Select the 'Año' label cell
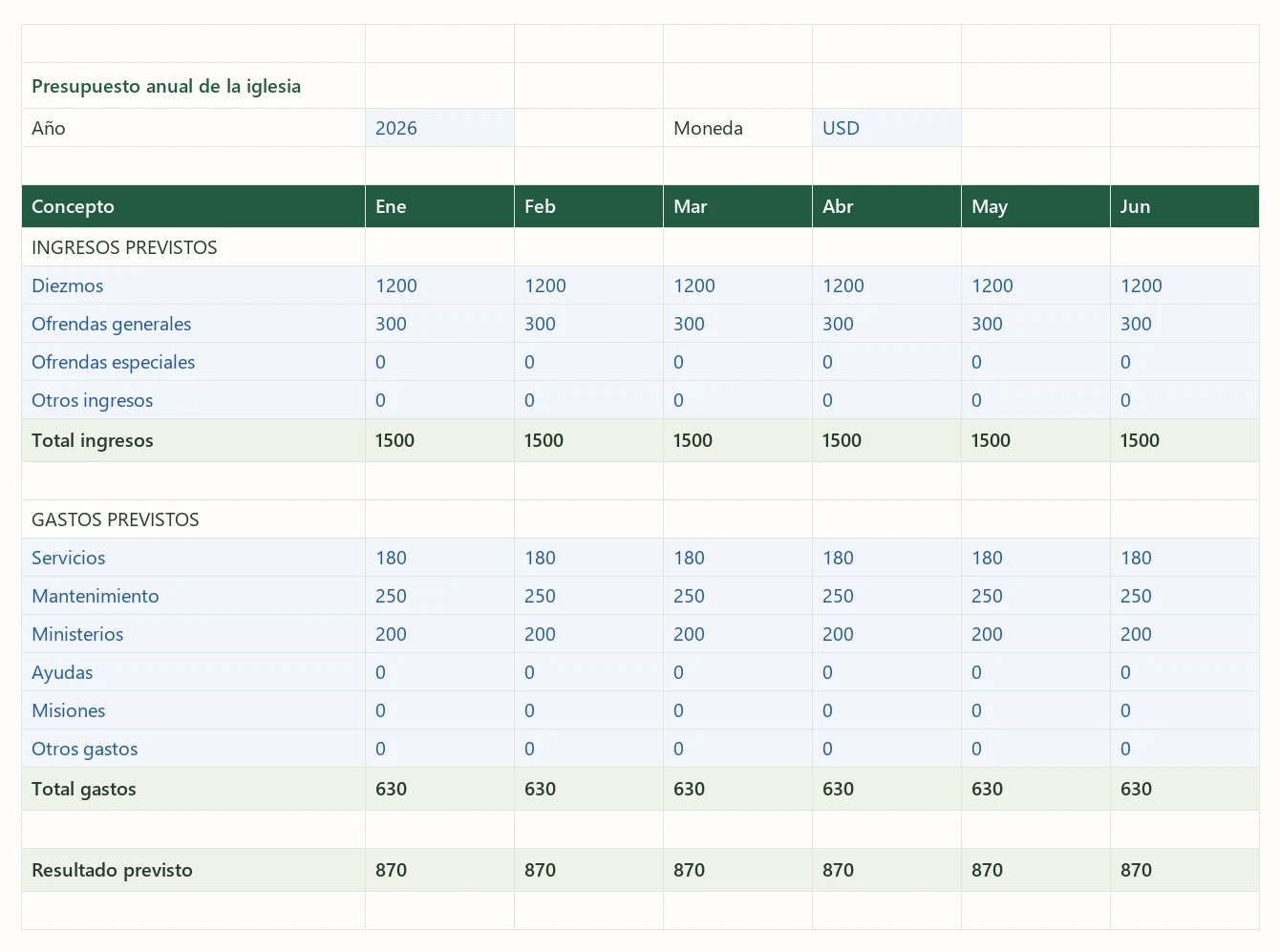This screenshot has height=952, width=1280. [x=193, y=128]
